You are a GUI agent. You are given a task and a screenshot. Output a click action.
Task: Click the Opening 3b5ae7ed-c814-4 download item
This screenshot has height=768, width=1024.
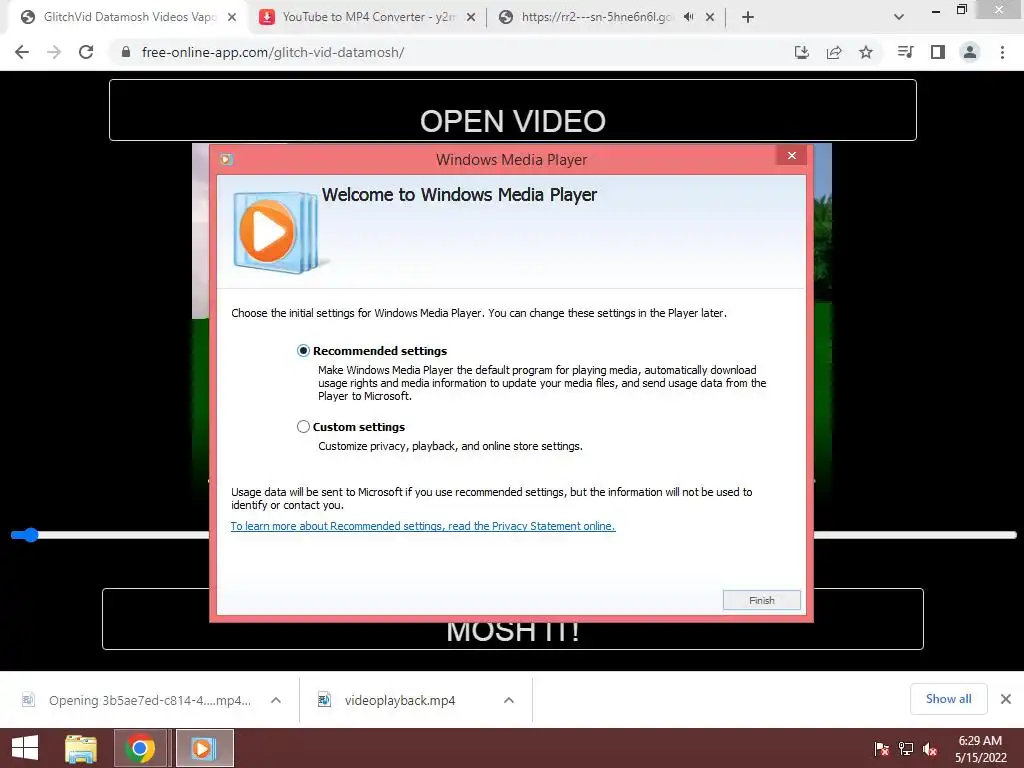(x=150, y=700)
